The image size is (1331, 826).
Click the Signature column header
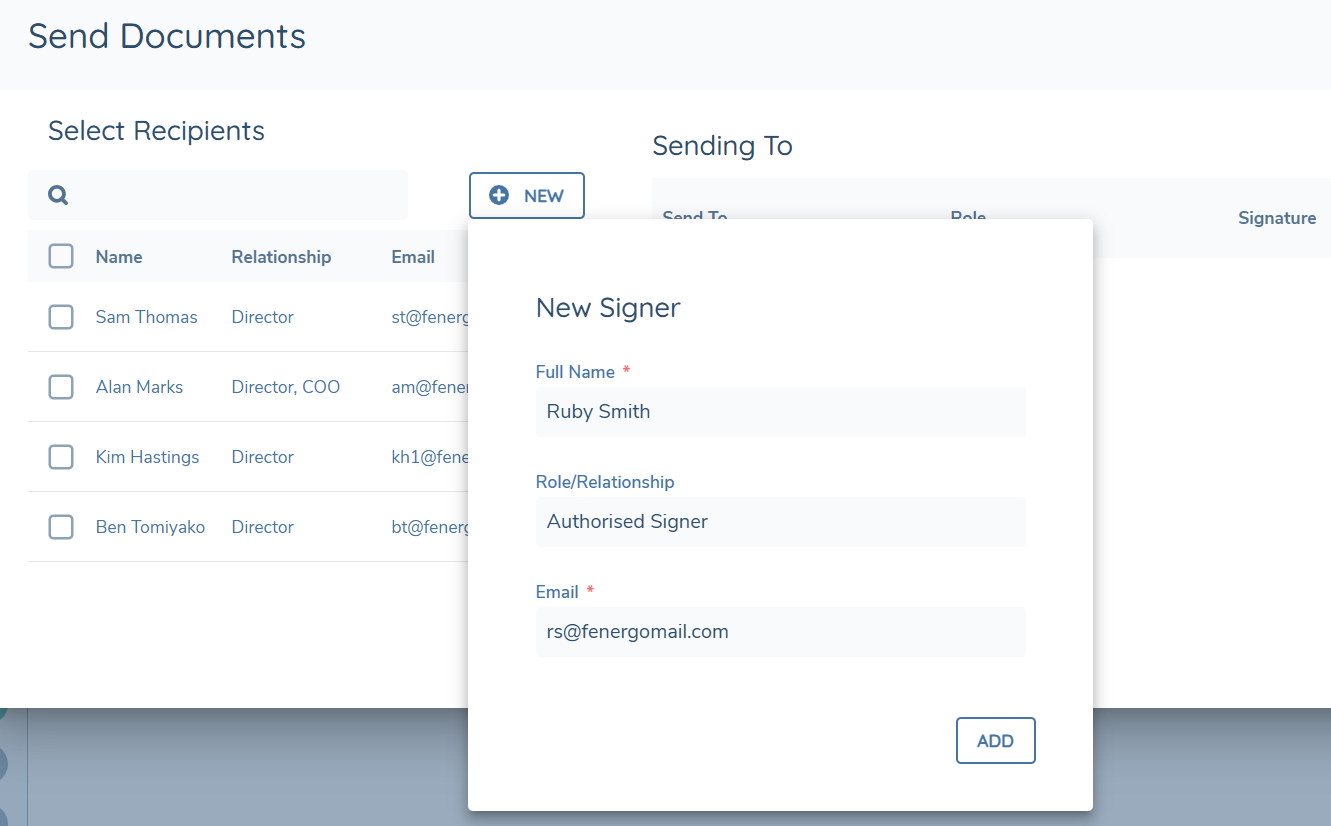[1276, 218]
